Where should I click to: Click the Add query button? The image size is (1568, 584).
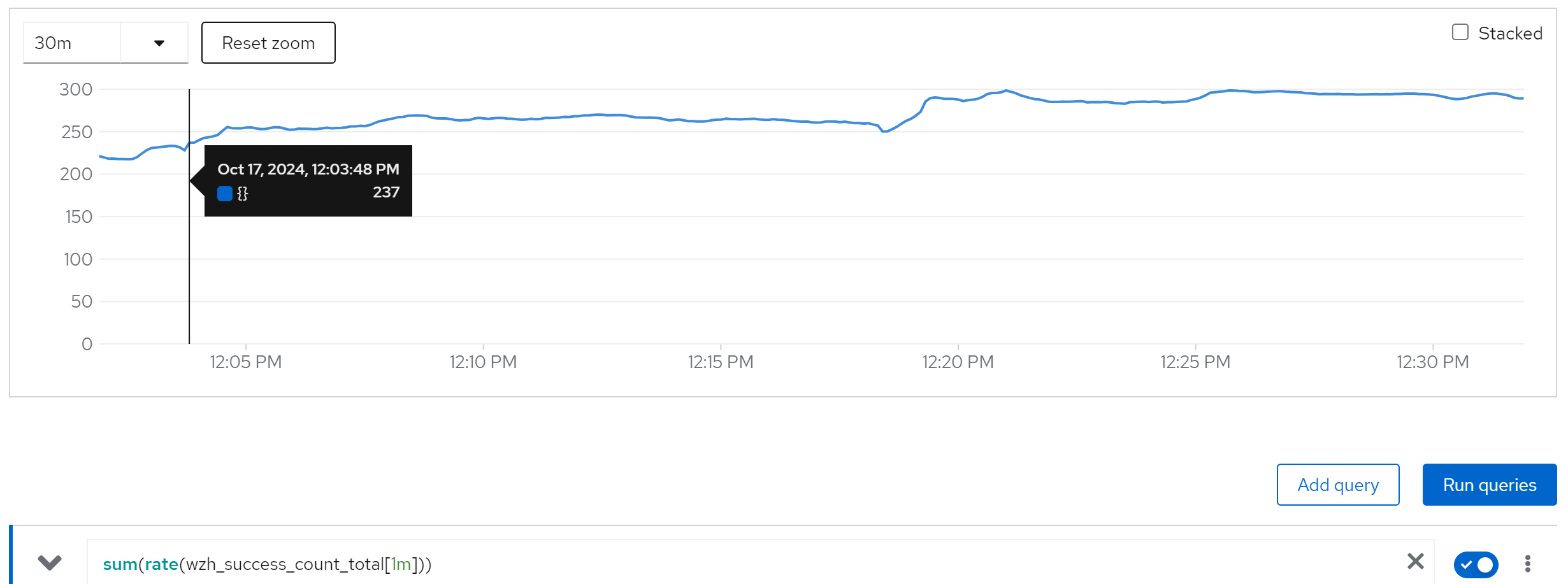pos(1337,485)
